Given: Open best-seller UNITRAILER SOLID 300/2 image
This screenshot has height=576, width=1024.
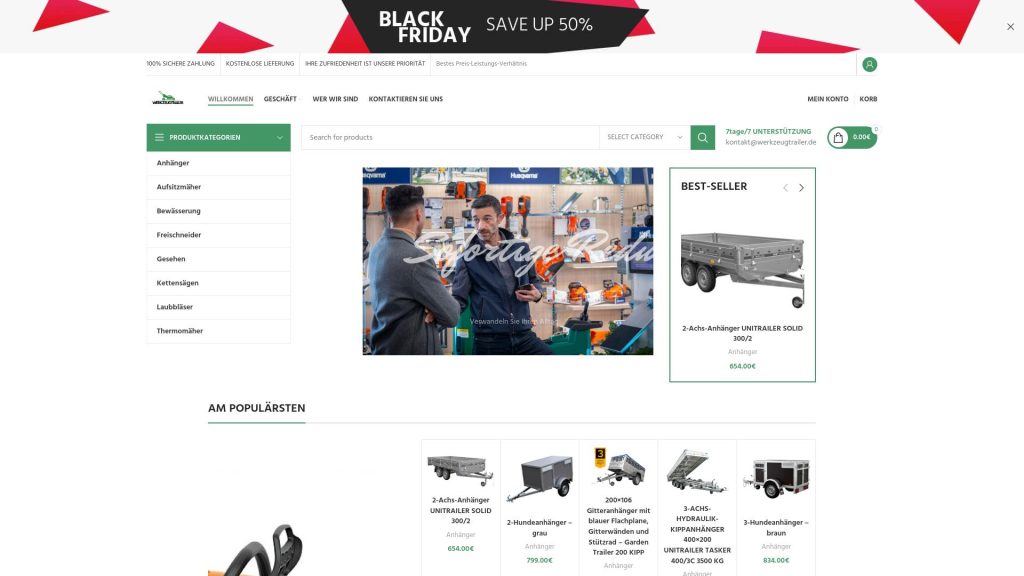Looking at the screenshot, I should click(x=743, y=268).
